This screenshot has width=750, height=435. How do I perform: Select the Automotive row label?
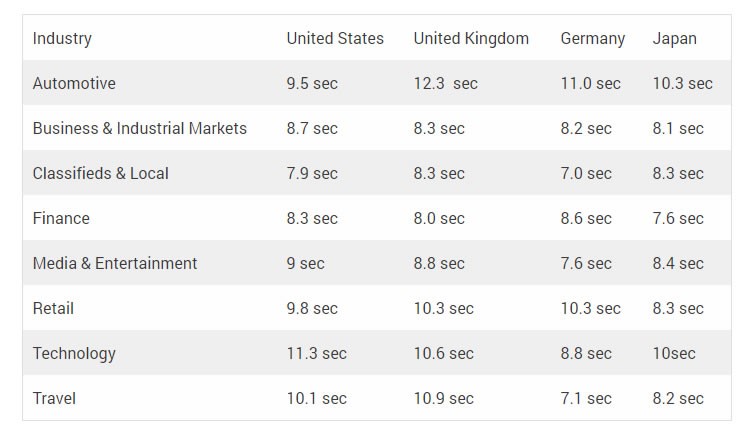[74, 83]
